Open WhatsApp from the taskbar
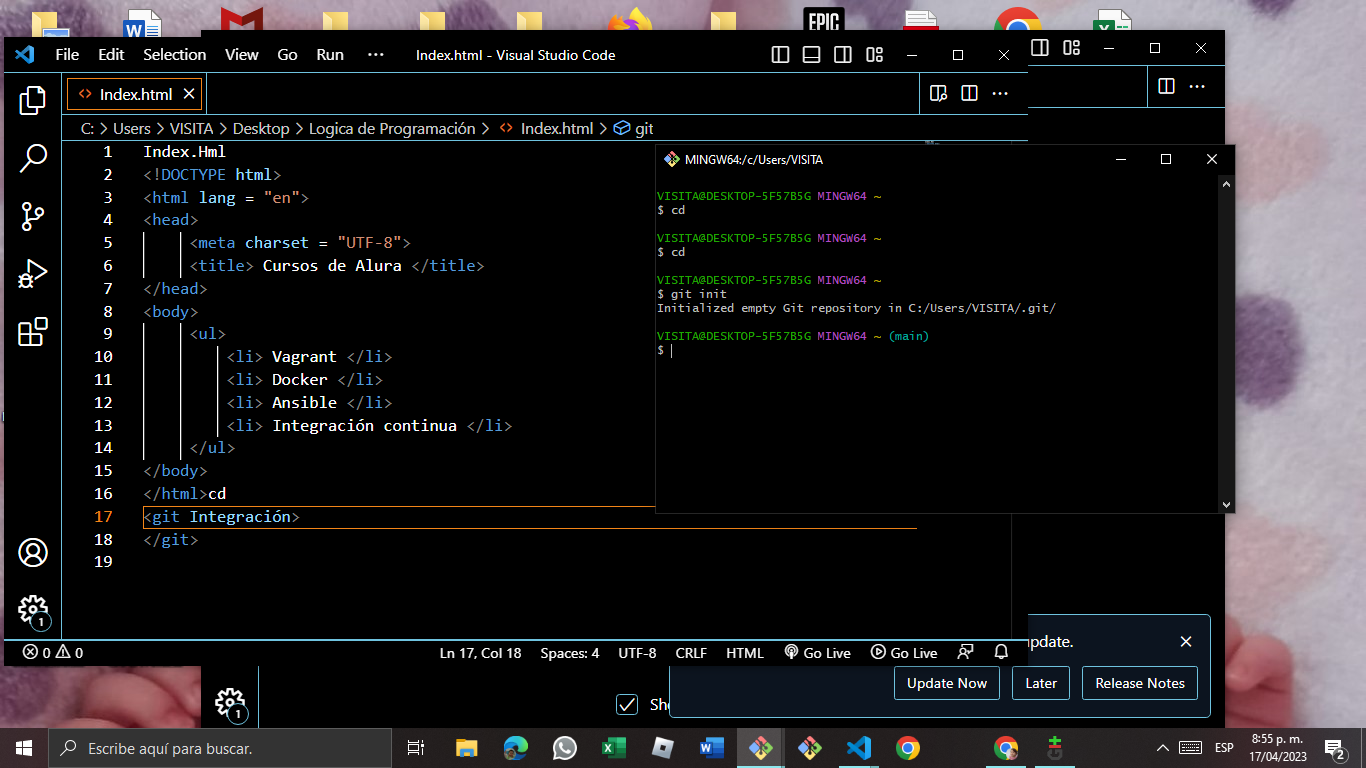 coord(565,748)
